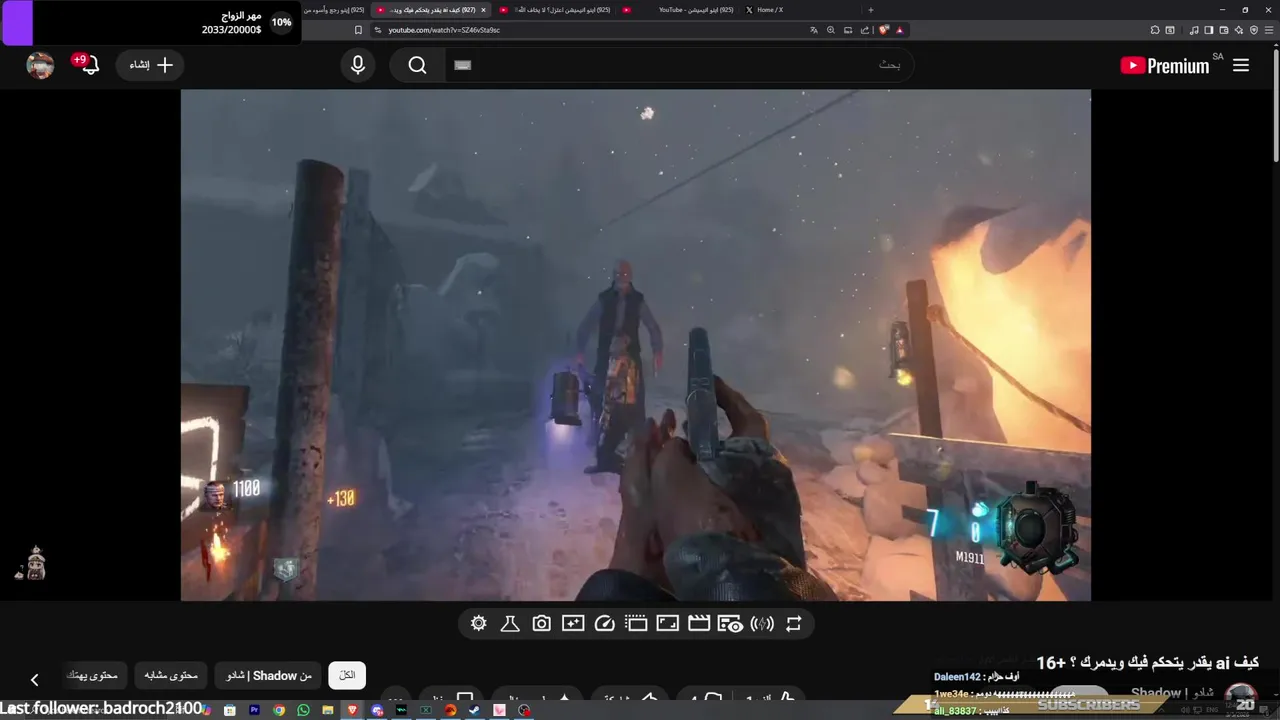
Task: Open the Brave Wallet icon
Action: click(x=1224, y=30)
